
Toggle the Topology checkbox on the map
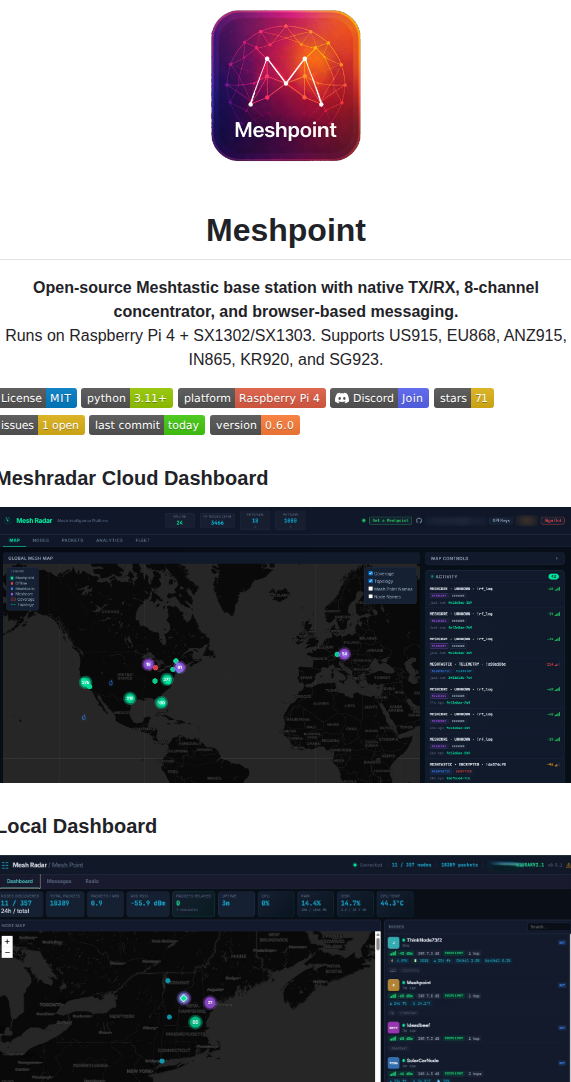(x=371, y=581)
